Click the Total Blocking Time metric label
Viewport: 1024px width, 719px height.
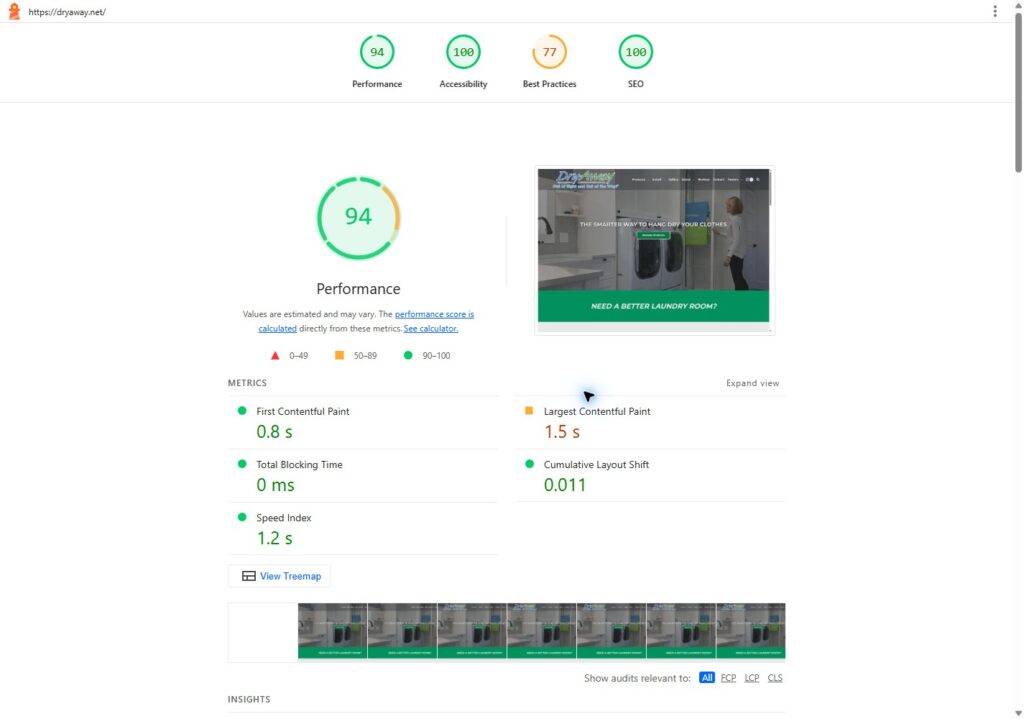(x=299, y=464)
